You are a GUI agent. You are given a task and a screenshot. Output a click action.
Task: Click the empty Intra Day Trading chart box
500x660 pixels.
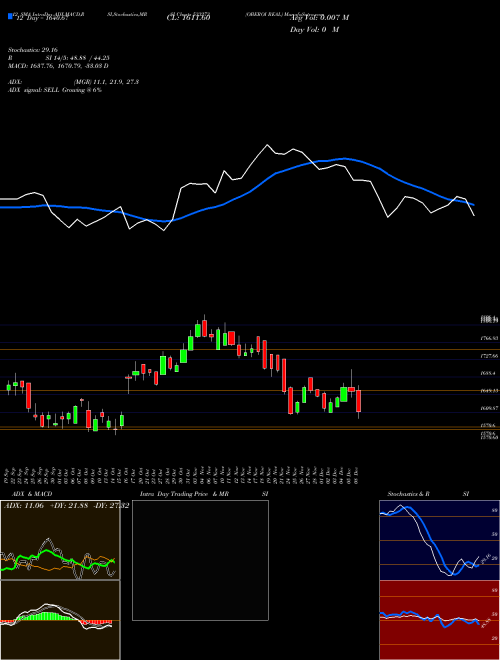(x=200, y=560)
